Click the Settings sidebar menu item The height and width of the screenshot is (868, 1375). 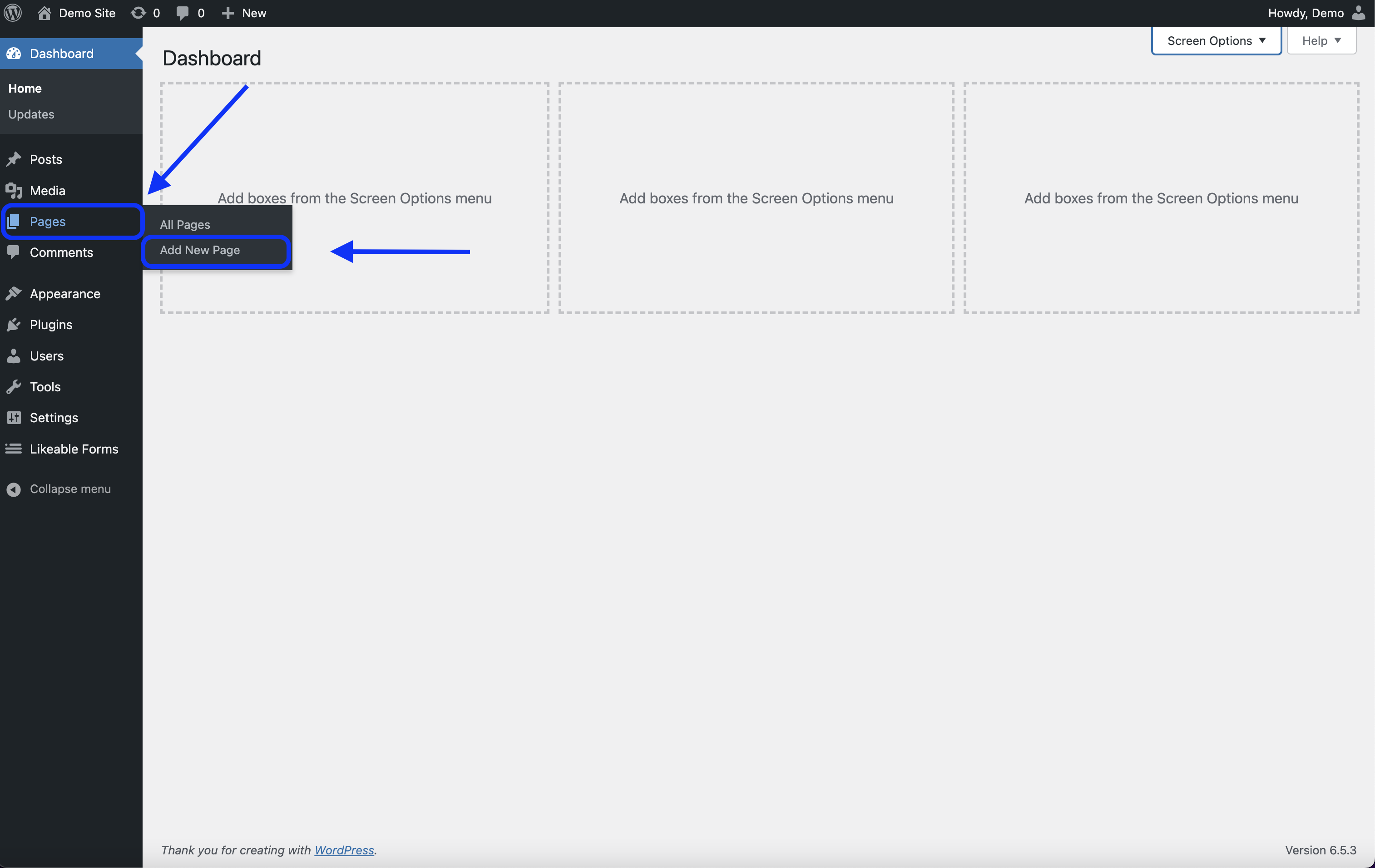point(53,417)
